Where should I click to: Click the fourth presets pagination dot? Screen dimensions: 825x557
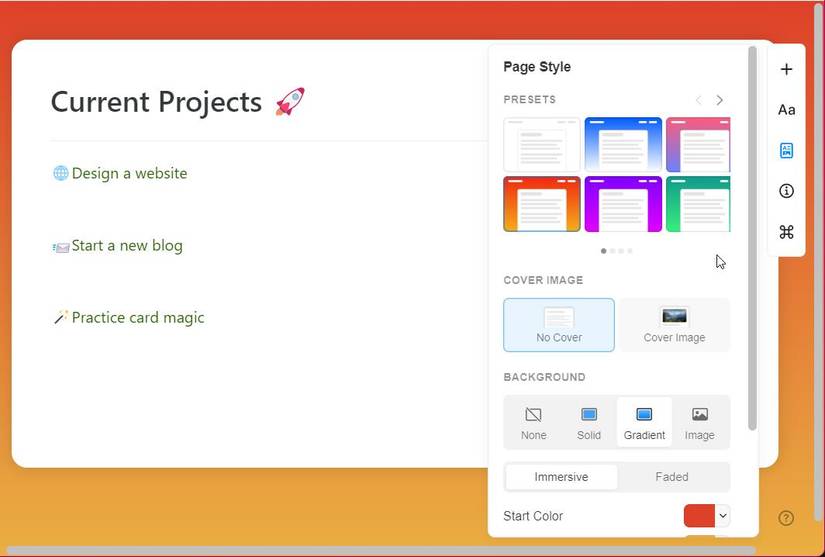[x=630, y=251]
